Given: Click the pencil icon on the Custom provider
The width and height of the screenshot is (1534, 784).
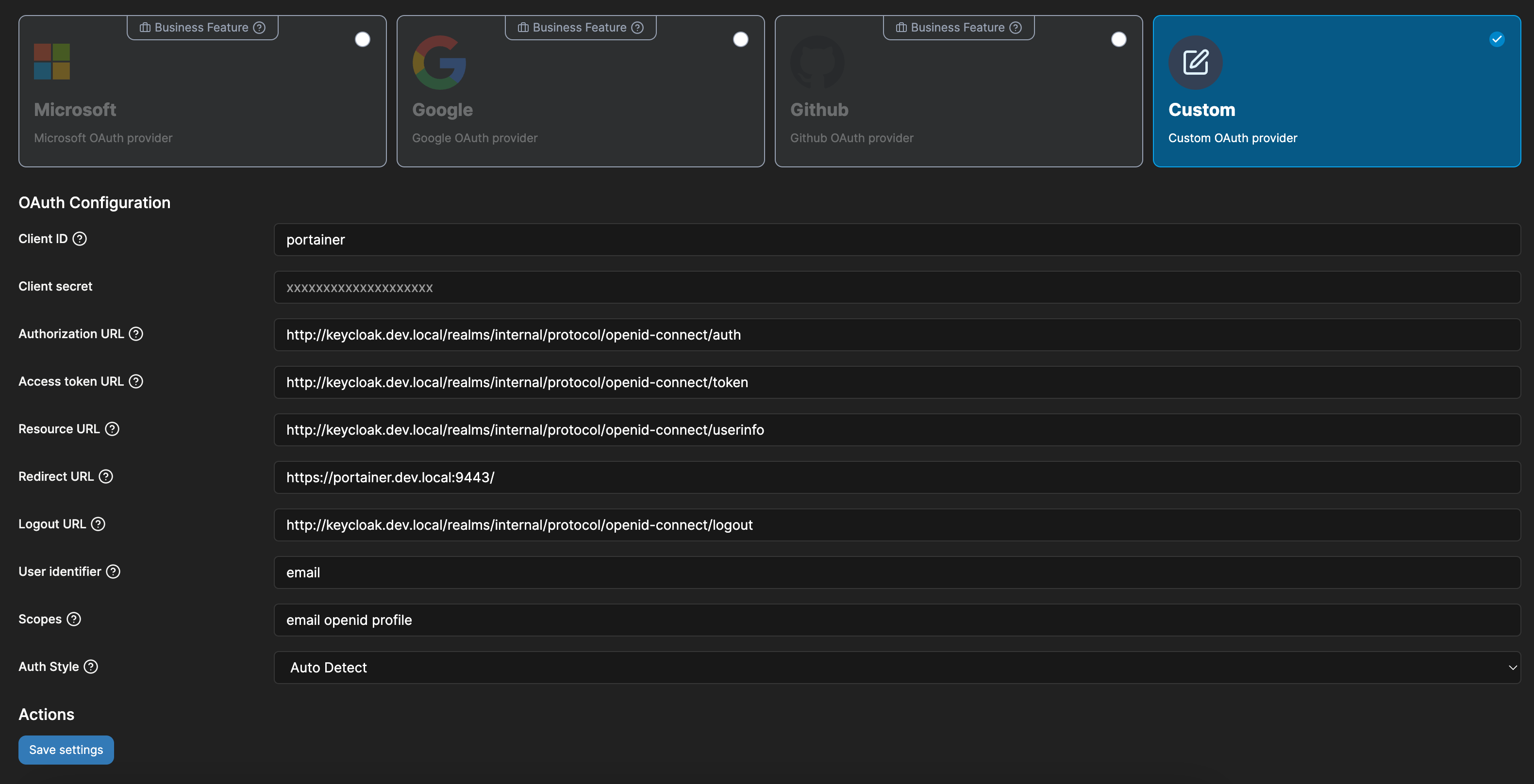Looking at the screenshot, I should pos(1196,62).
